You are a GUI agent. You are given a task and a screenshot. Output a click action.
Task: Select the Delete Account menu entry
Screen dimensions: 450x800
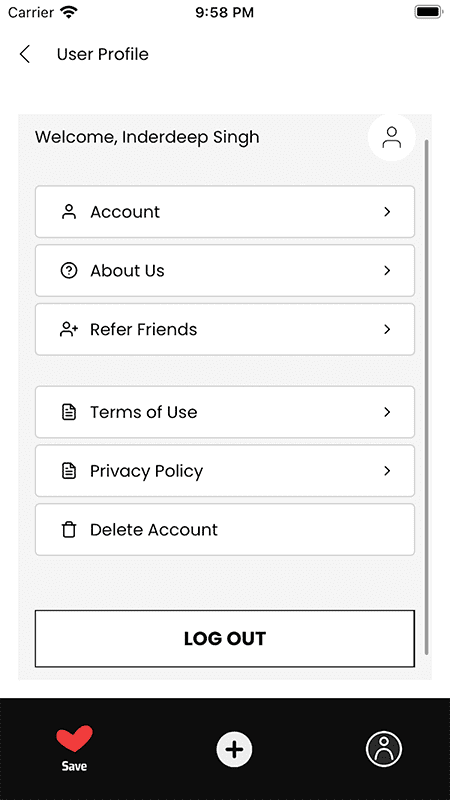[224, 530]
